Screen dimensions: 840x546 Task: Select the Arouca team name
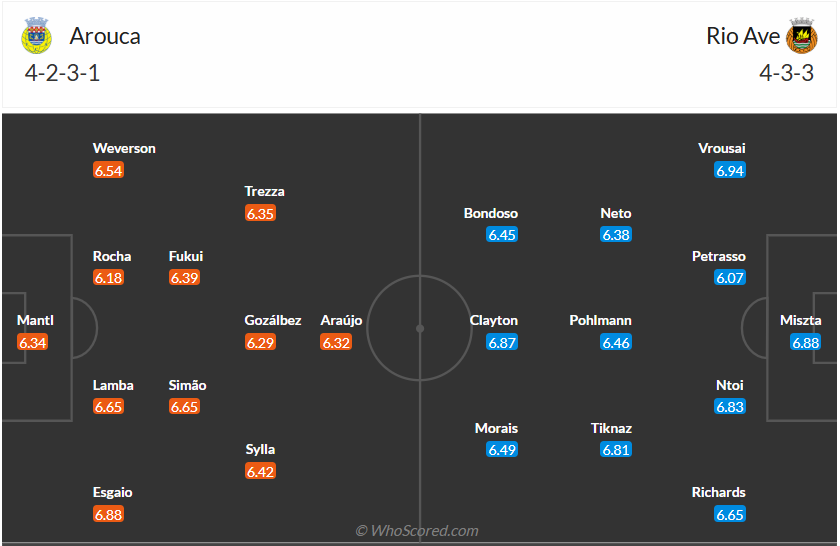[105, 36]
